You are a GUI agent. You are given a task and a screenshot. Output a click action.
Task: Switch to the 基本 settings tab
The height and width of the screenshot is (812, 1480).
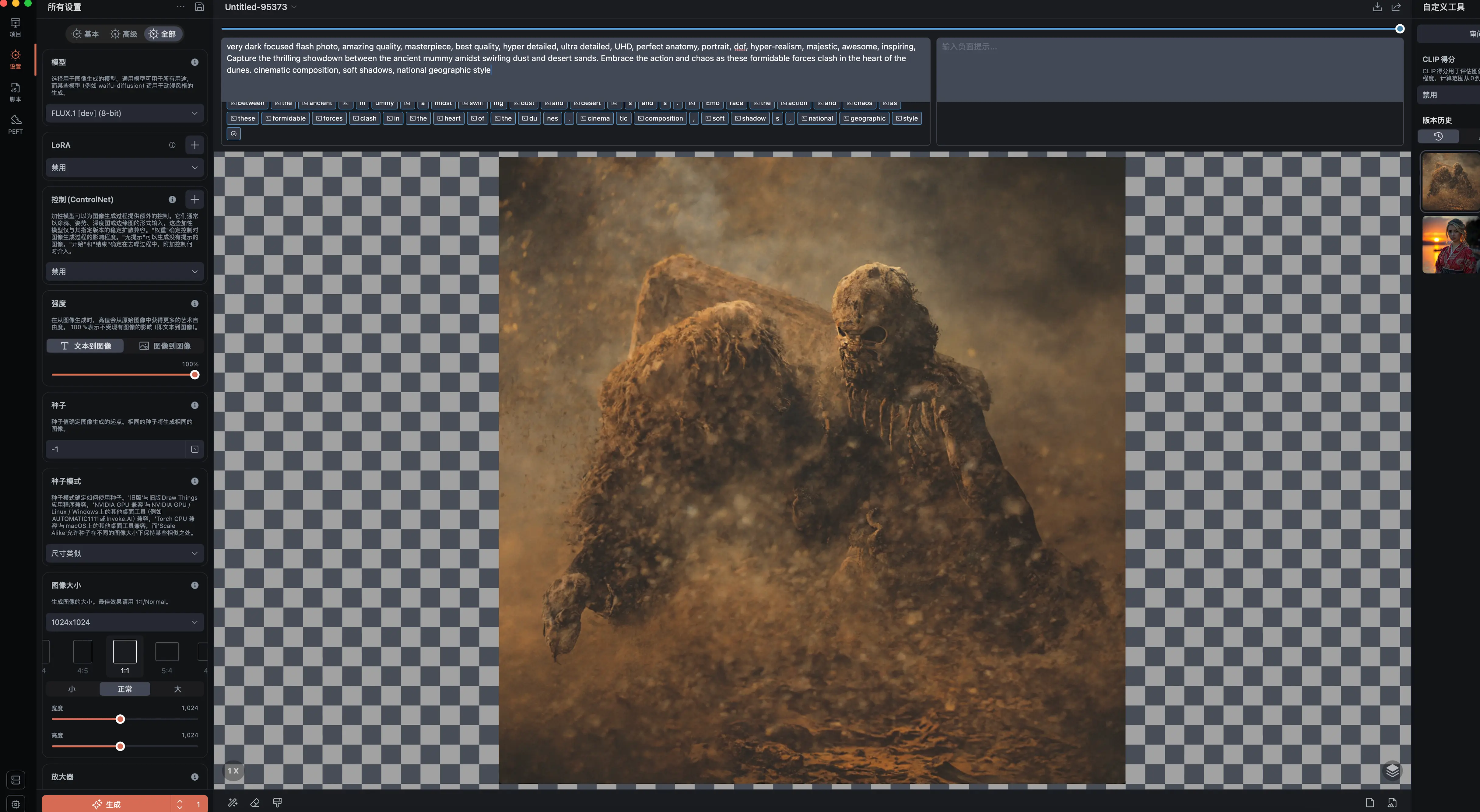click(x=86, y=34)
